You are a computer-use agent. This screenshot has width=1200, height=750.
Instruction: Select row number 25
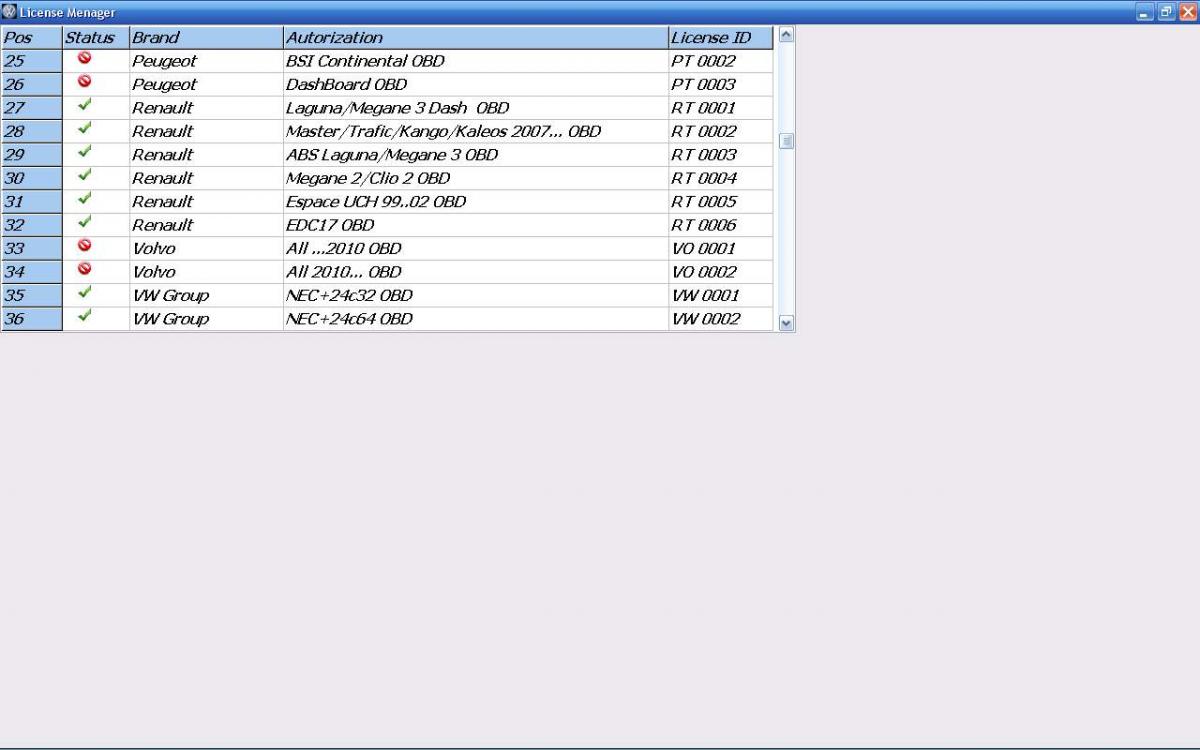32,61
